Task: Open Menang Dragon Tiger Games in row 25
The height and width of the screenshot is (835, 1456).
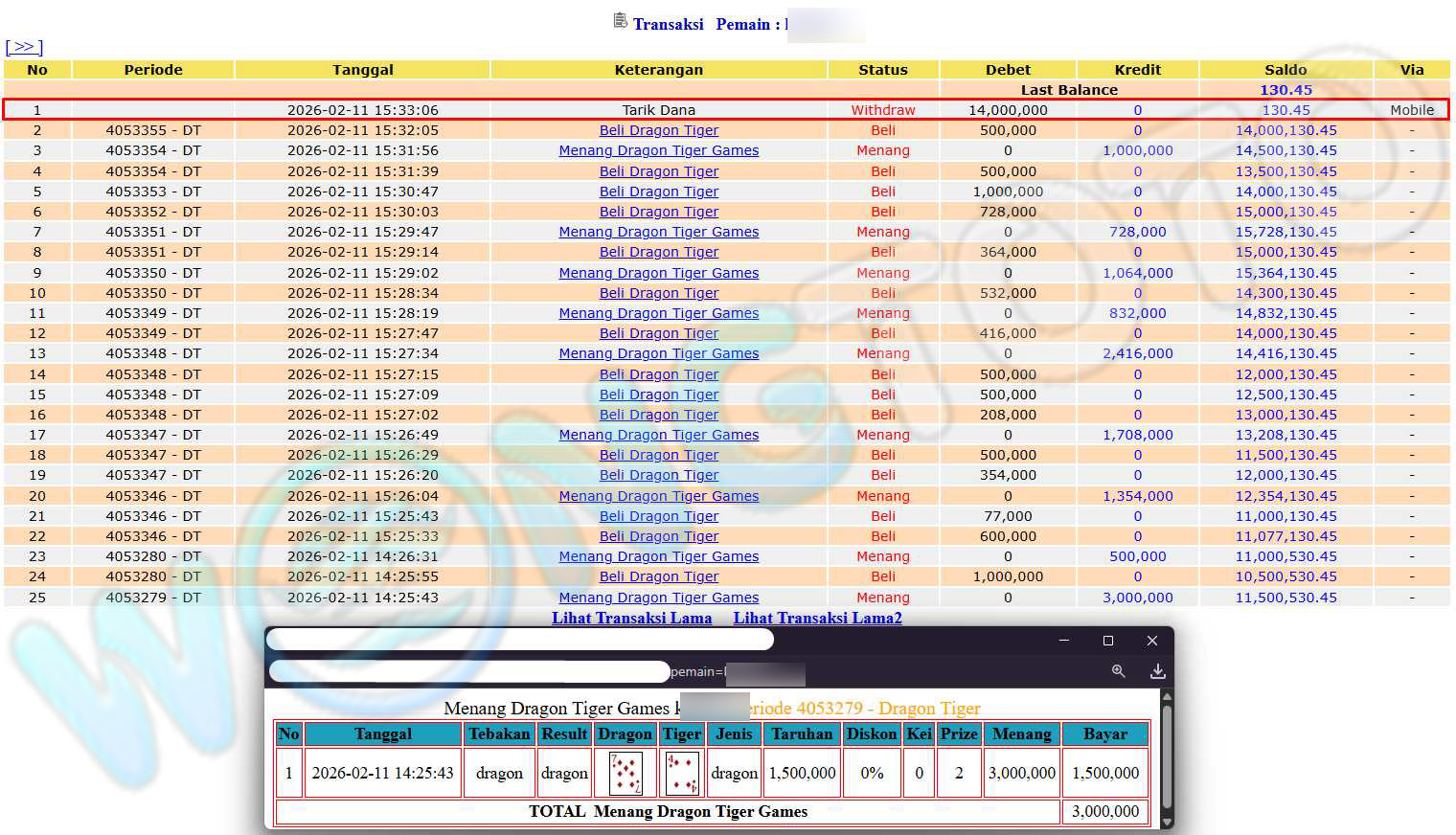Action: (658, 598)
